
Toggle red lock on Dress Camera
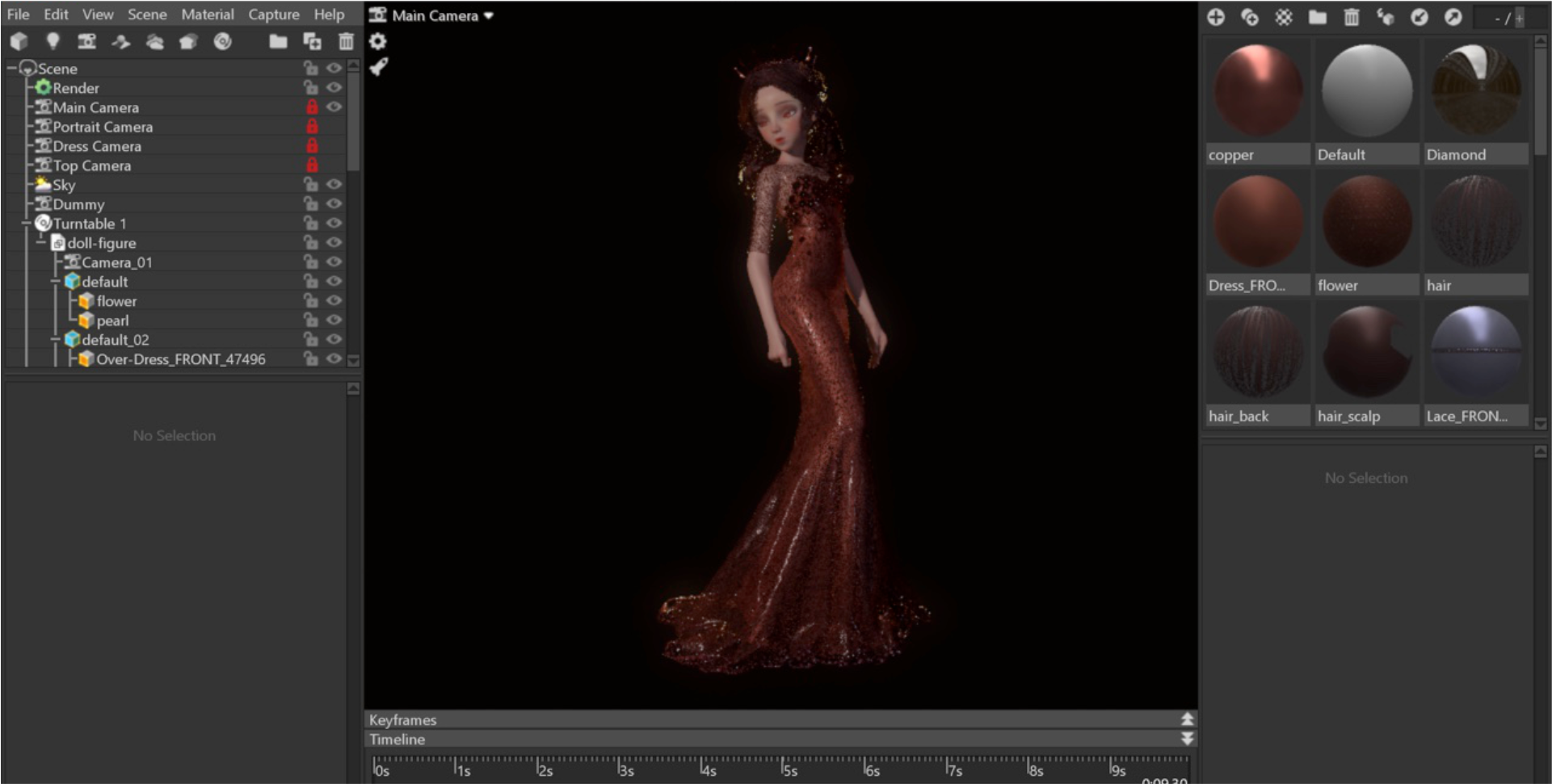tap(312, 146)
